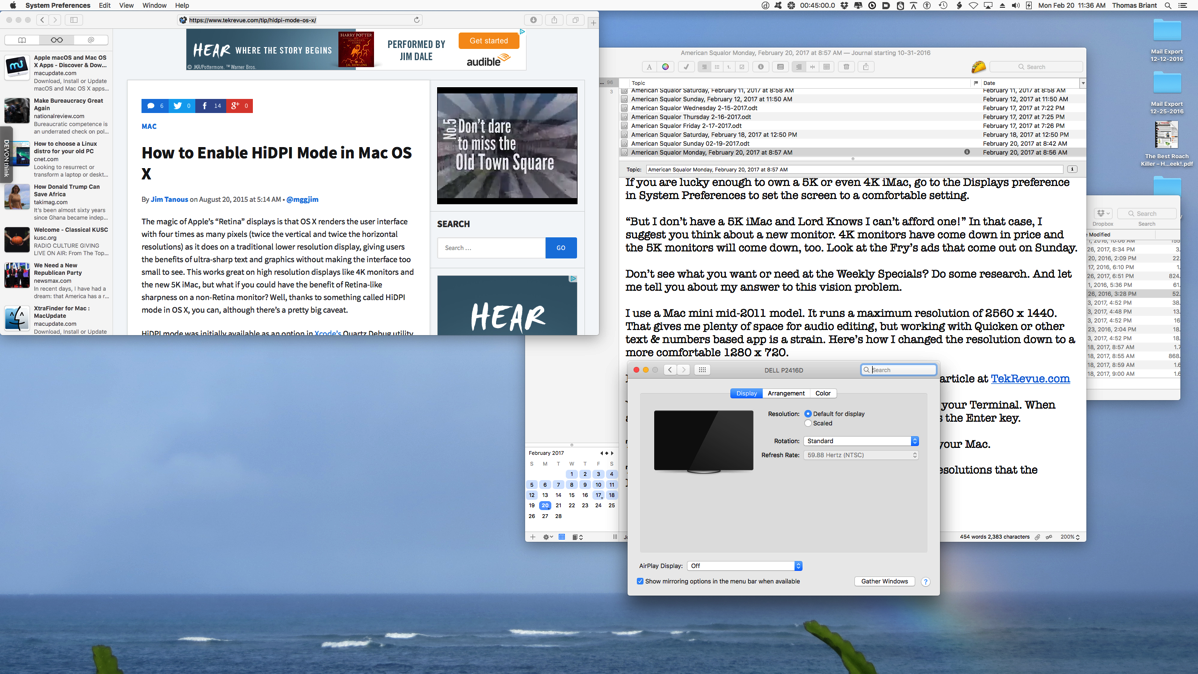Click Old Town Square ad thumbnail
1198x674 pixels.
[x=507, y=145]
